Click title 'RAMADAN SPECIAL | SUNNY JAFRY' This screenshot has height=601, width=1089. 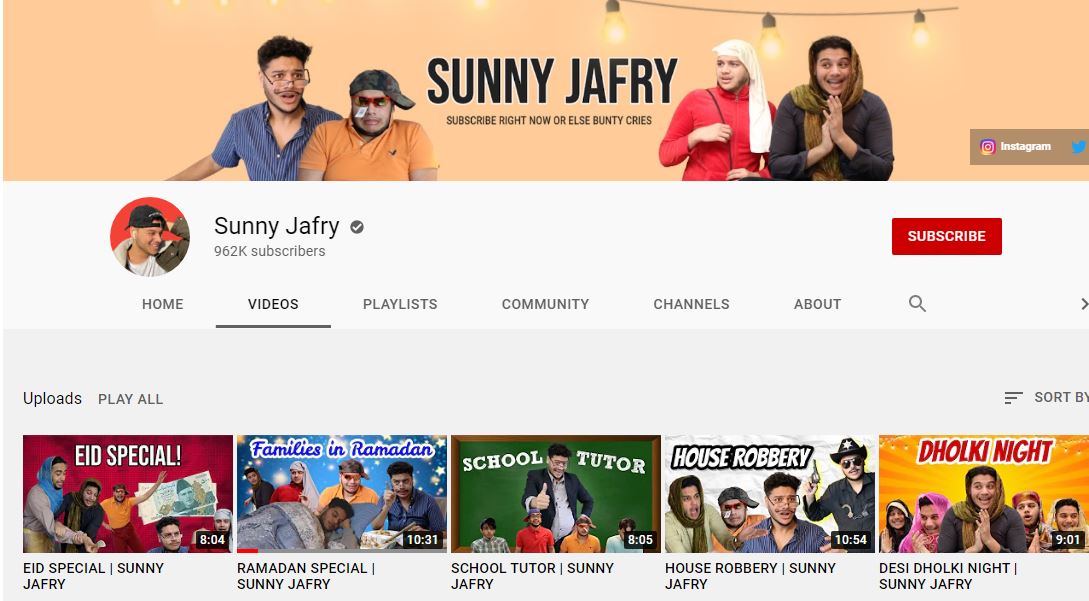(x=306, y=576)
